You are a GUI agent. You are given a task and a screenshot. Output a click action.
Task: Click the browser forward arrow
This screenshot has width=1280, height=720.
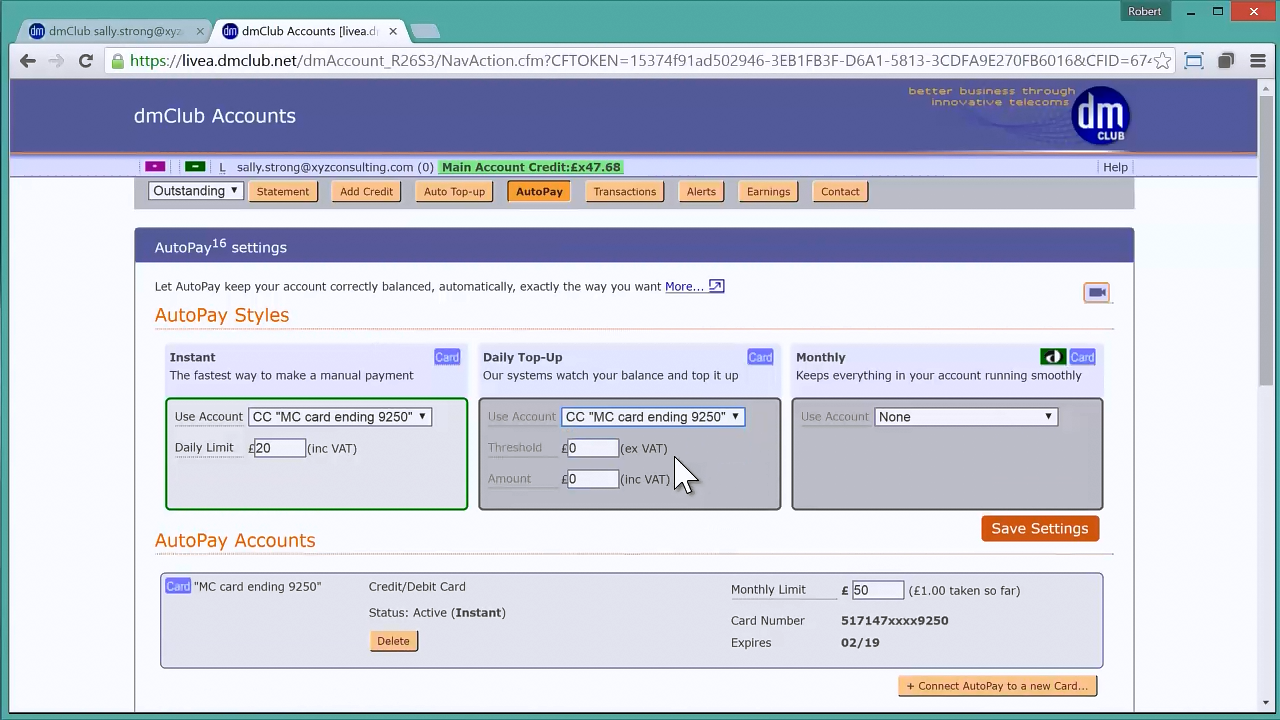pyautogui.click(x=57, y=61)
